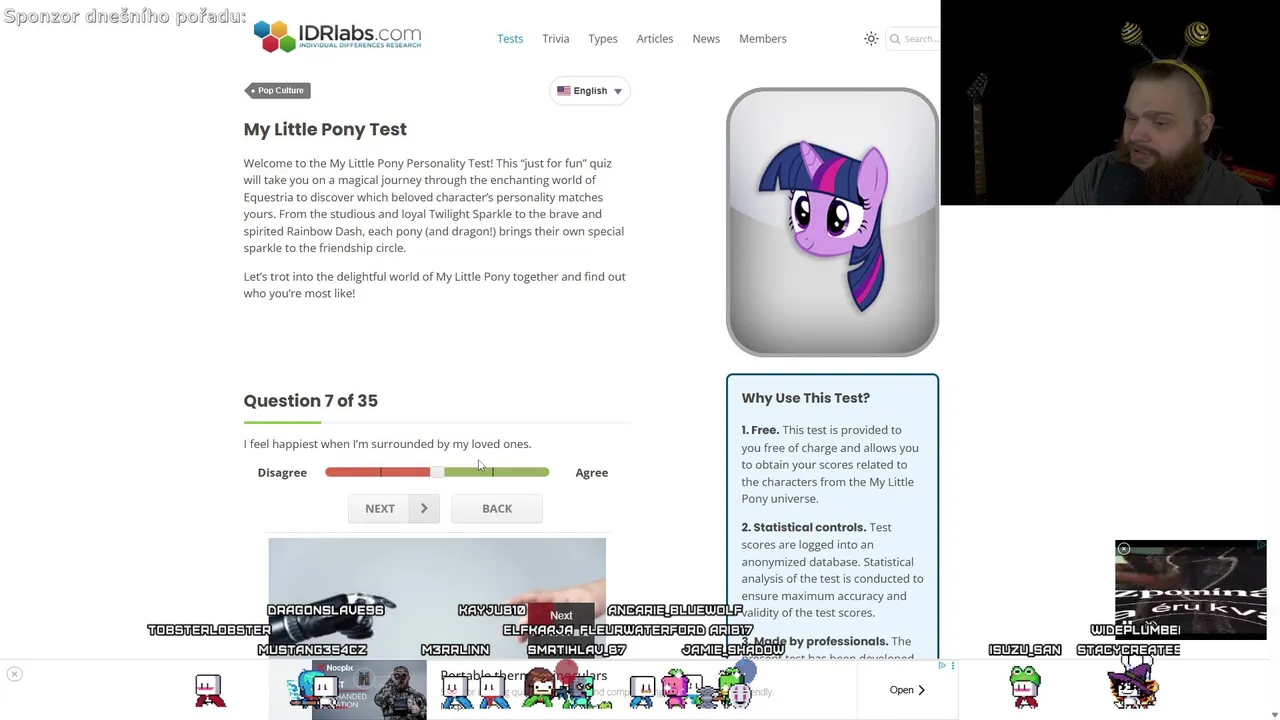Click the witch hat avatar under STACYCREATEE

[x=1133, y=685]
